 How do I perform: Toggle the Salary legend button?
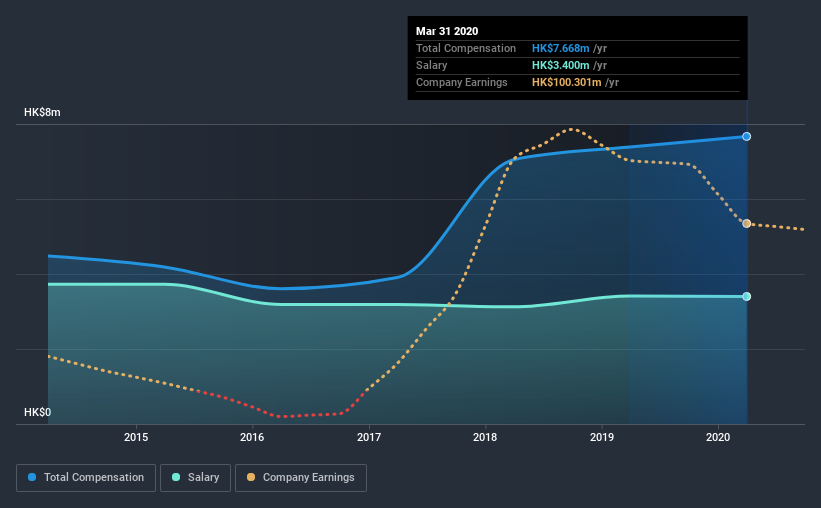(195, 478)
